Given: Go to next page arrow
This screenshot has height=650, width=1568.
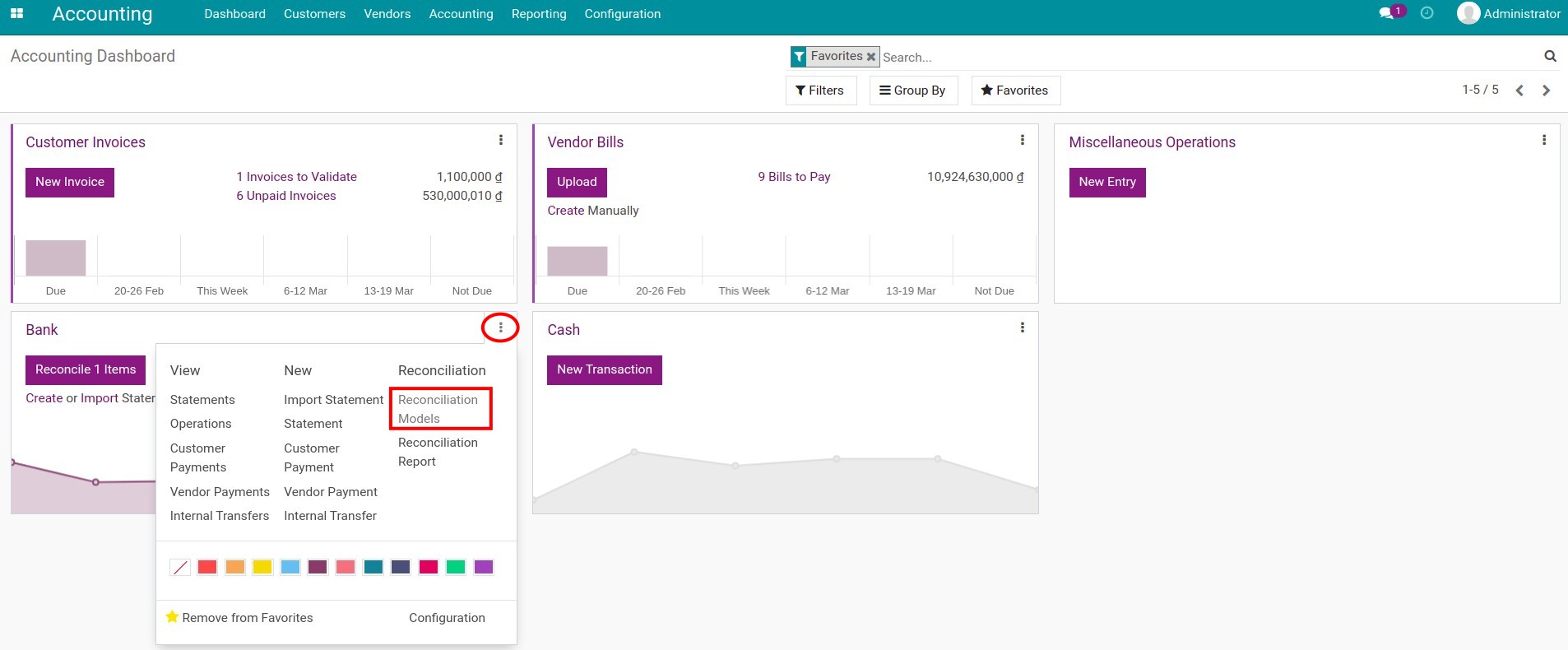Looking at the screenshot, I should click(1546, 91).
